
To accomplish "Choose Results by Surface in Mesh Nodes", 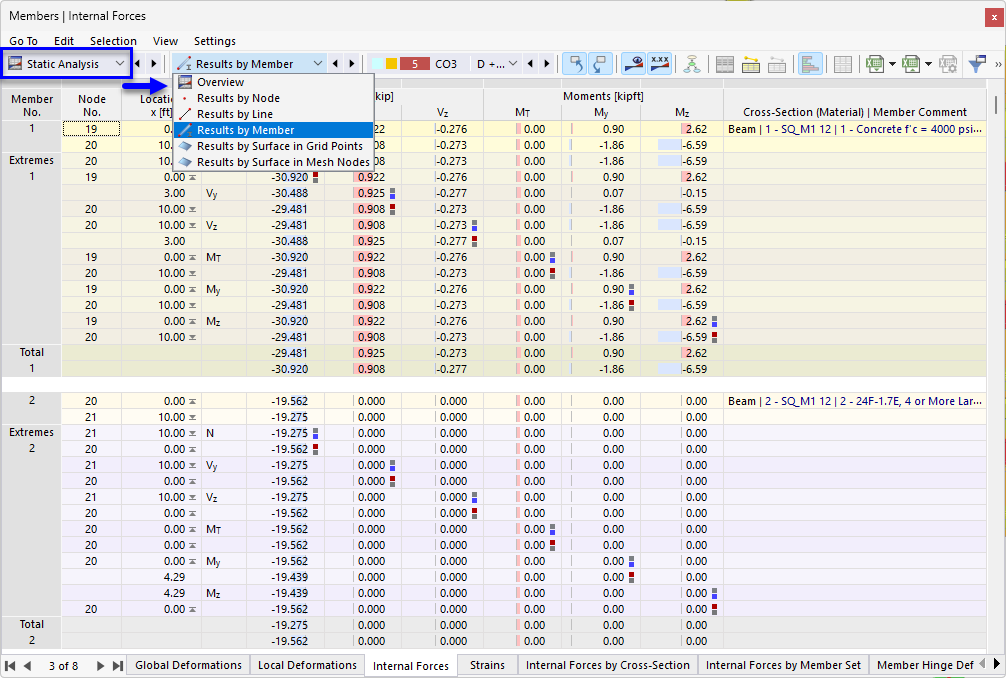I will pyautogui.click(x=273, y=162).
